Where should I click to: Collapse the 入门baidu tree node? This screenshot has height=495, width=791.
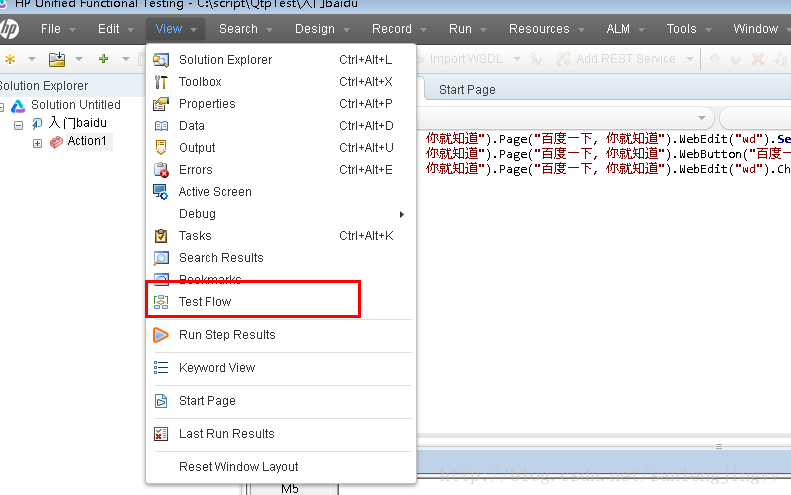point(19,125)
